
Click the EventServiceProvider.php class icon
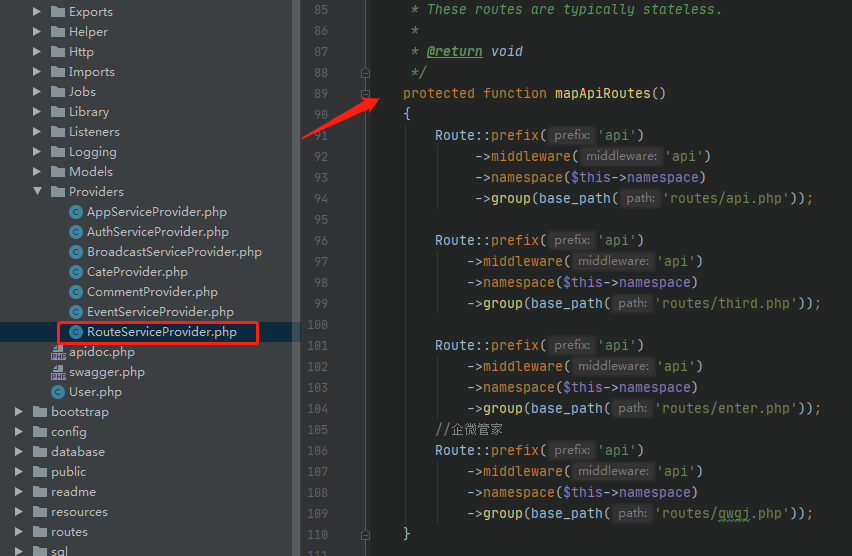point(76,312)
